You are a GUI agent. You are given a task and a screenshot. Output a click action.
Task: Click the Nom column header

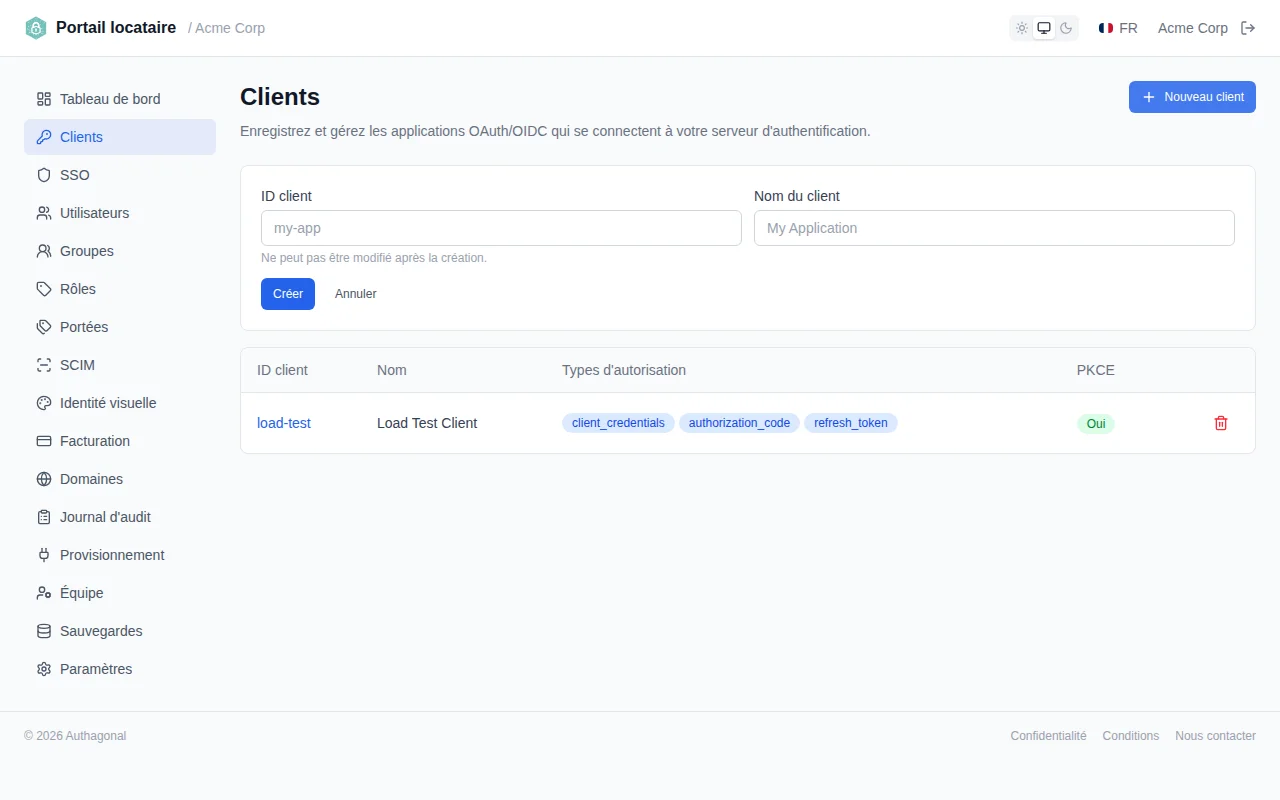pos(392,370)
